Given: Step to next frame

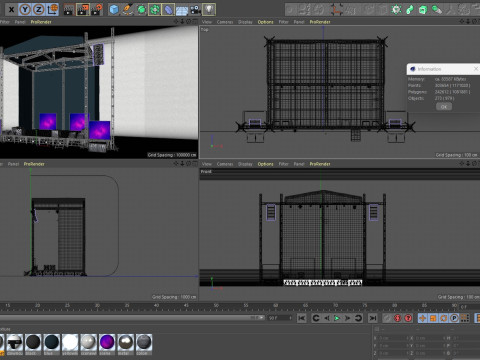Looking at the screenshot, I should coord(347,318).
